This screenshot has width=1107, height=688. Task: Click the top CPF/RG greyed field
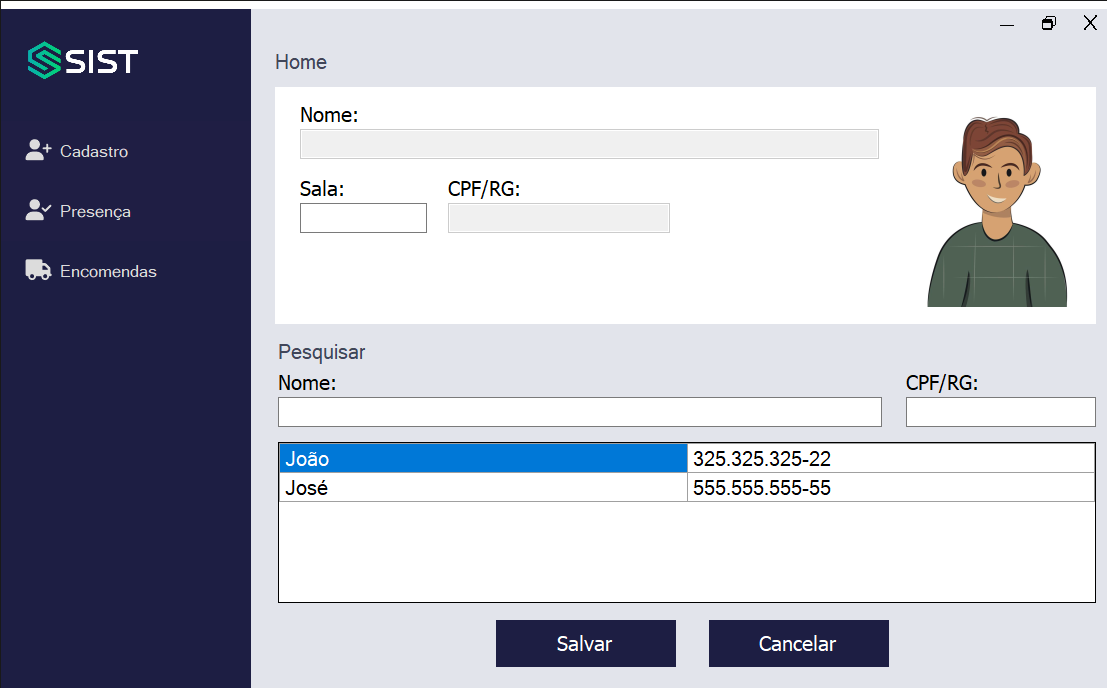(x=558, y=218)
